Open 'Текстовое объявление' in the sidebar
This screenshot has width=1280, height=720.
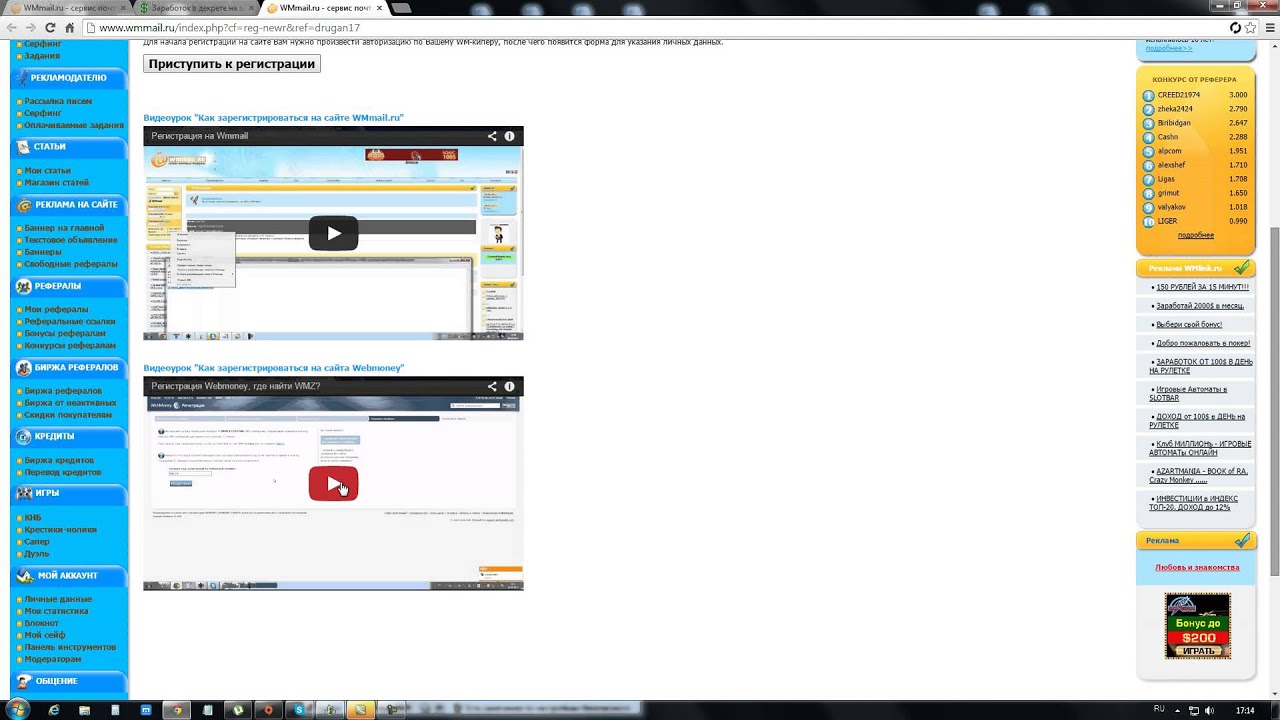tap(70, 240)
